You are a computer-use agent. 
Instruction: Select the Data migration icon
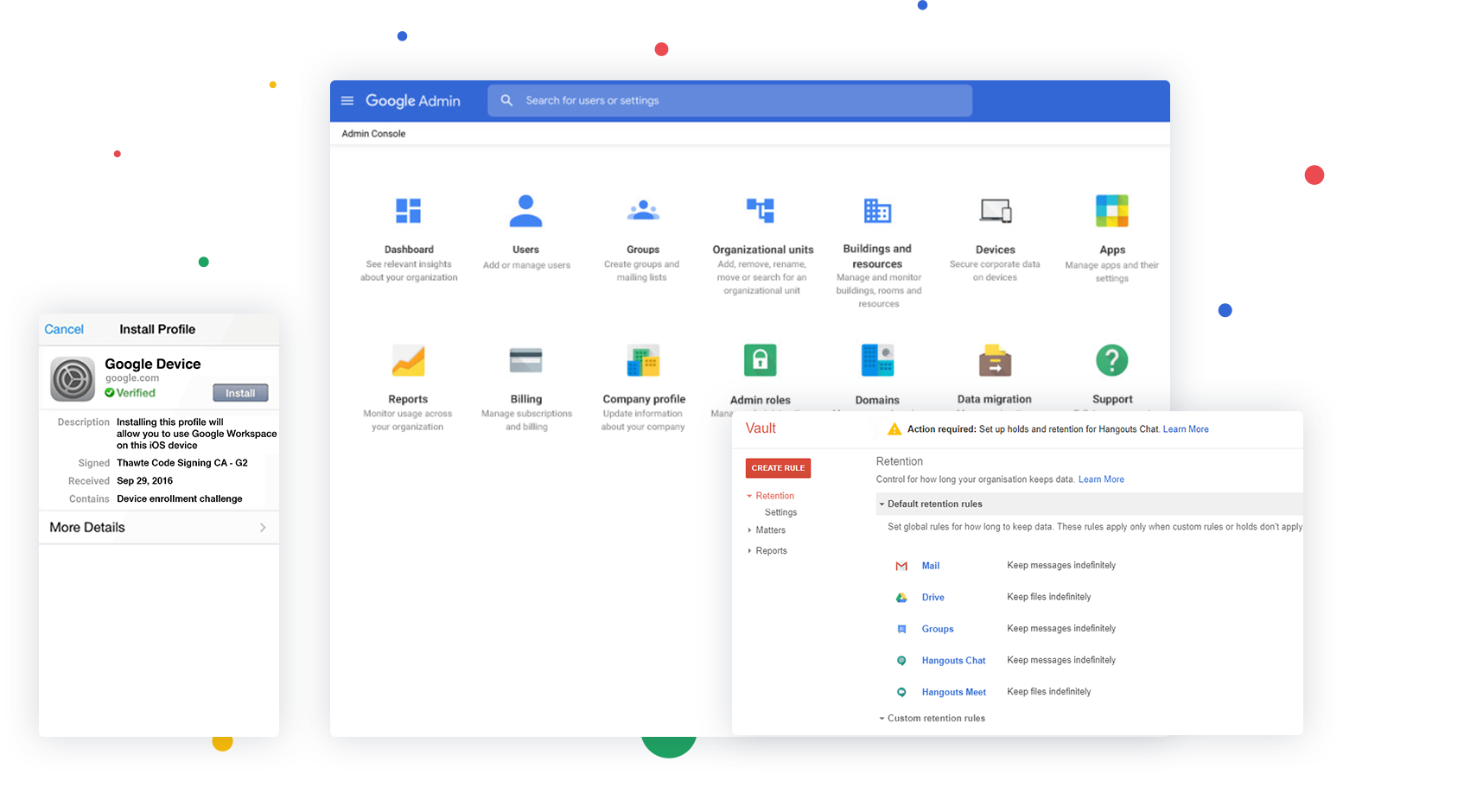995,360
